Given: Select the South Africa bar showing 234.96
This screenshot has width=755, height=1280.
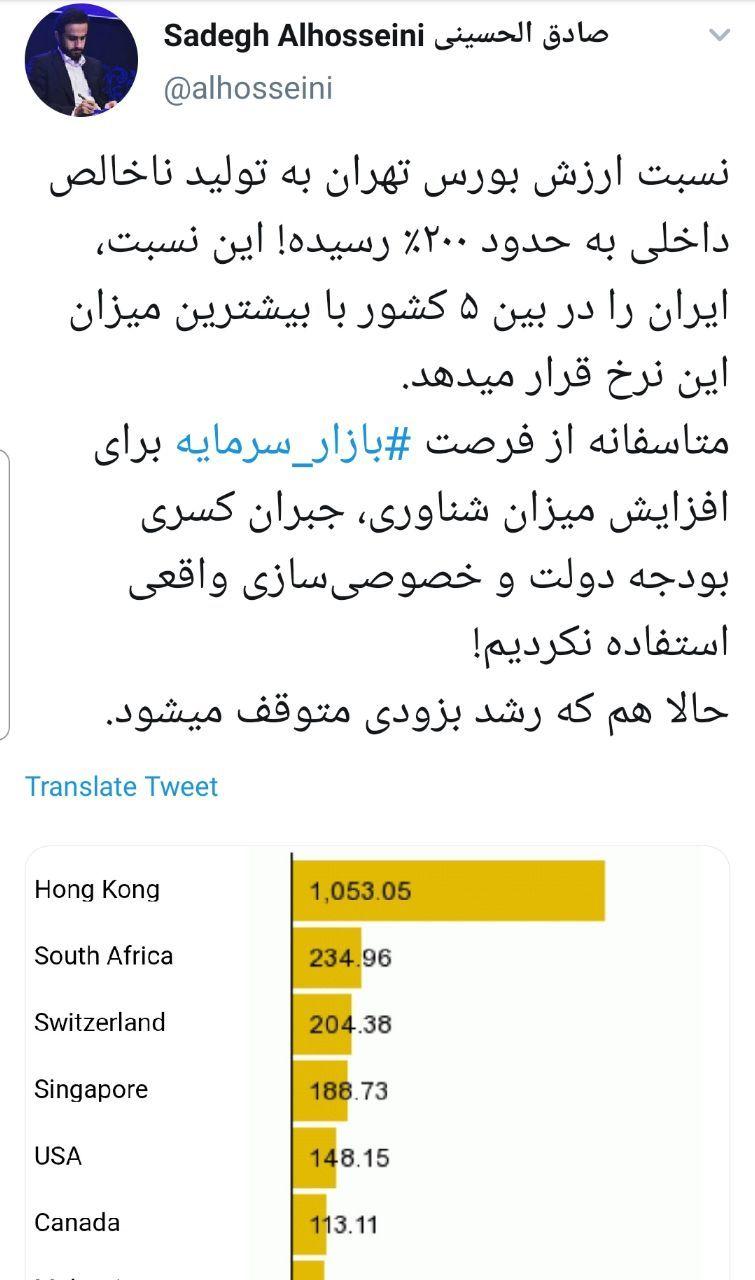Looking at the screenshot, I should point(325,956).
